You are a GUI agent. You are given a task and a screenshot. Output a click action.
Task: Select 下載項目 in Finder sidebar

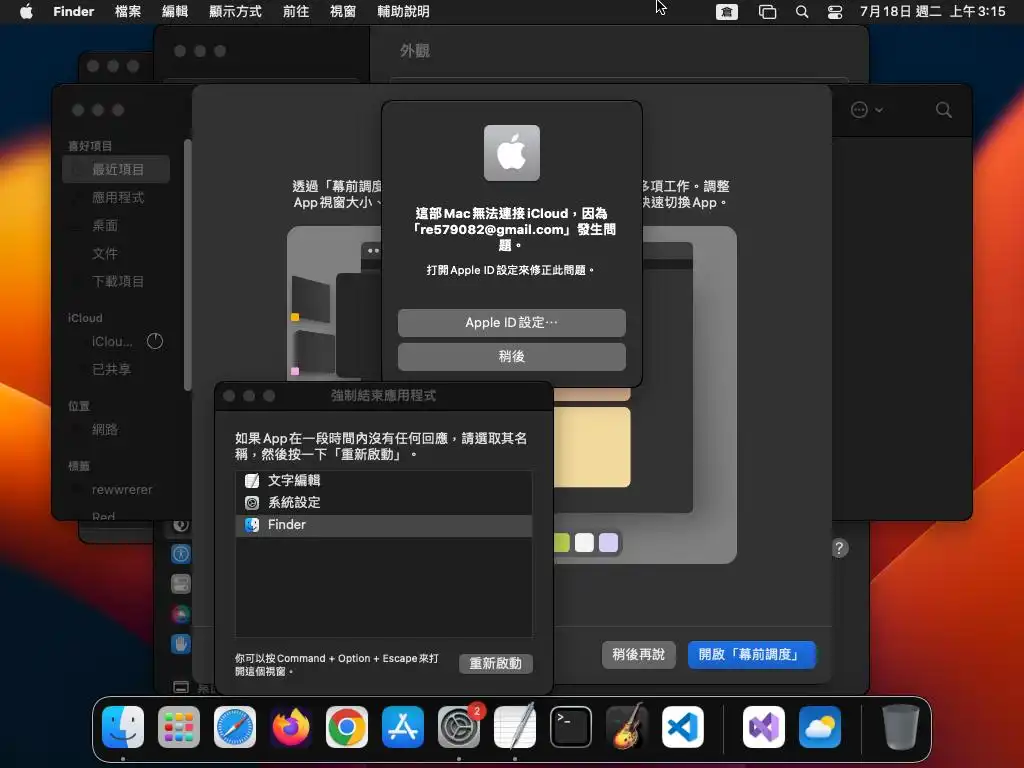[x=116, y=281]
